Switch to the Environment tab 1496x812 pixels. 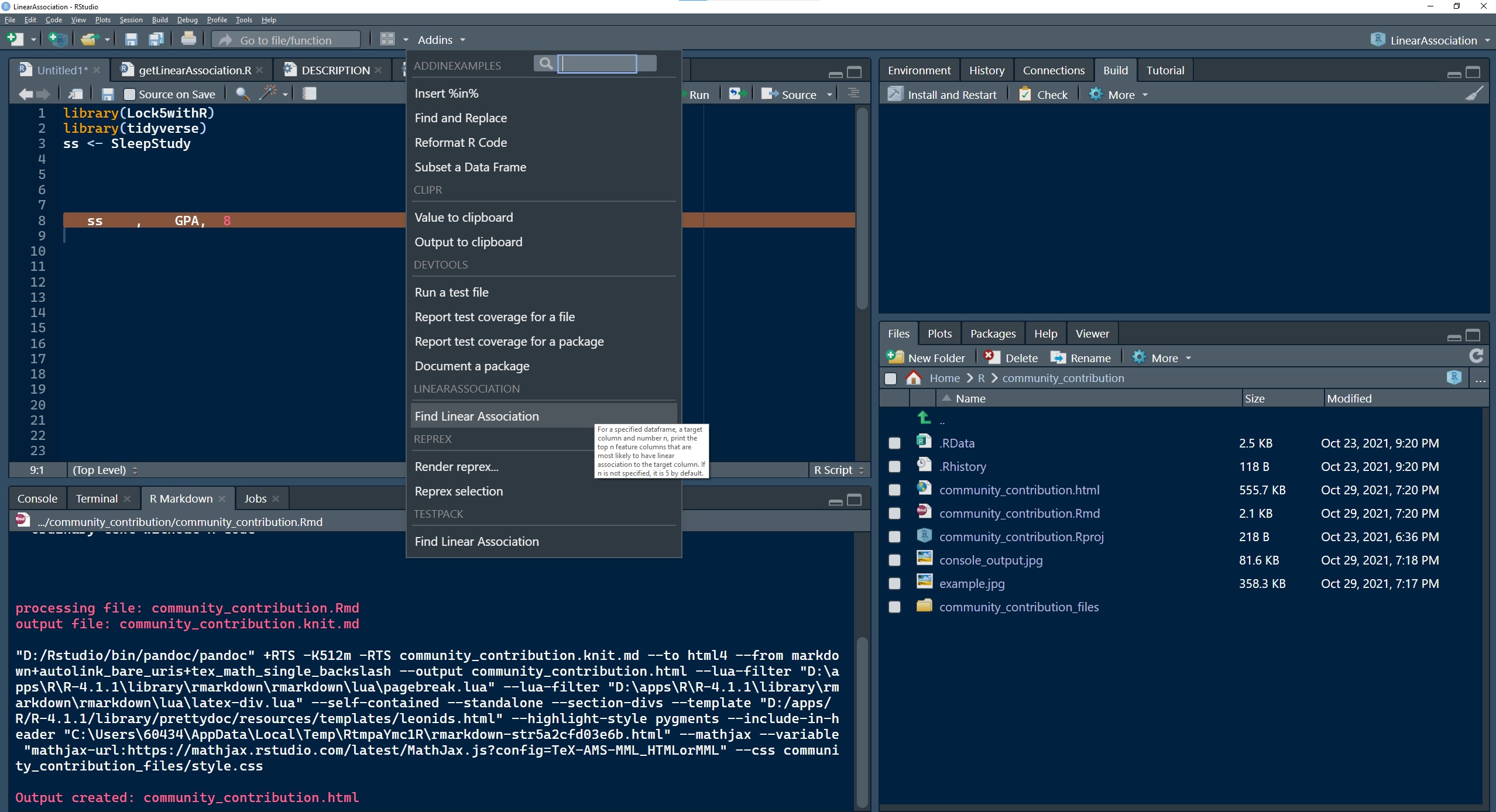pos(919,70)
